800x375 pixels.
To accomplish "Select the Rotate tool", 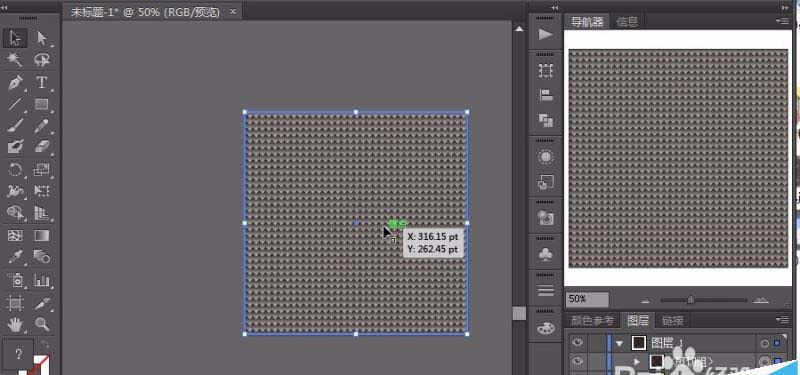I will (x=15, y=169).
